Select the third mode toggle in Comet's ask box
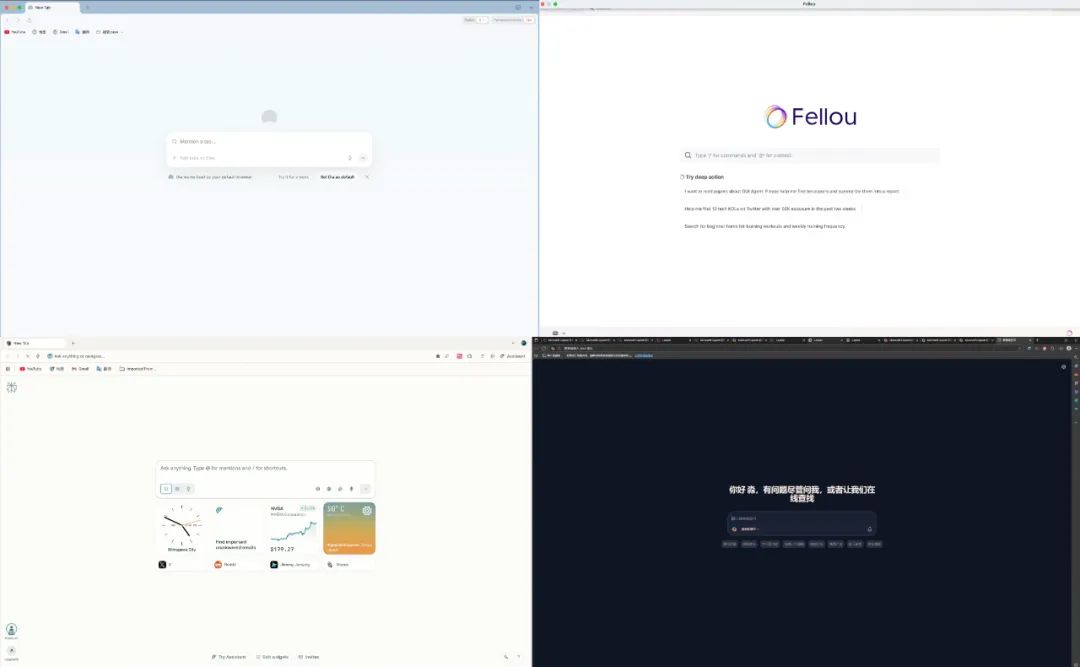The image size is (1080, 667). click(188, 489)
